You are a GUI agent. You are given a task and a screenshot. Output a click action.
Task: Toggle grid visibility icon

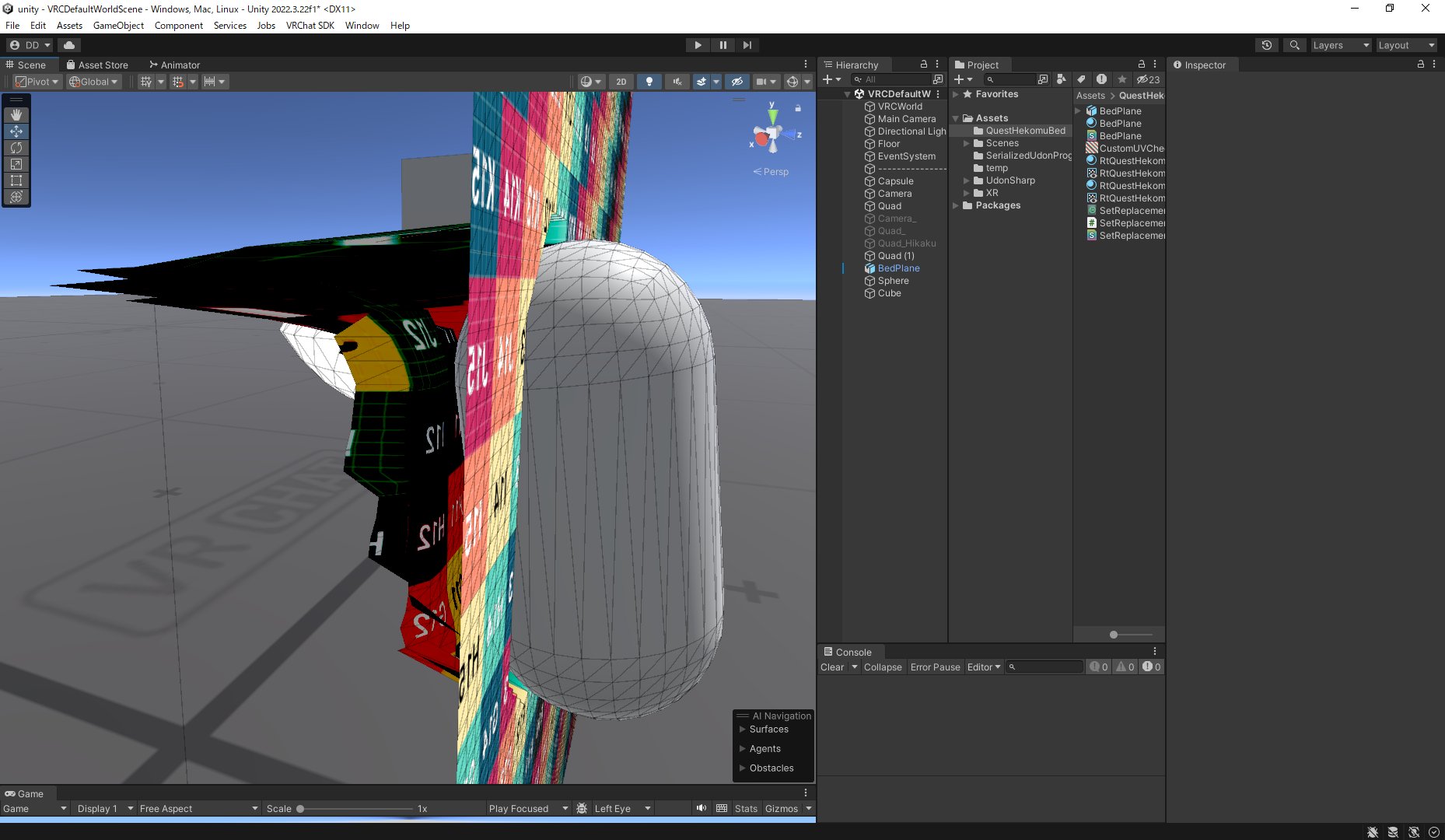click(145, 82)
